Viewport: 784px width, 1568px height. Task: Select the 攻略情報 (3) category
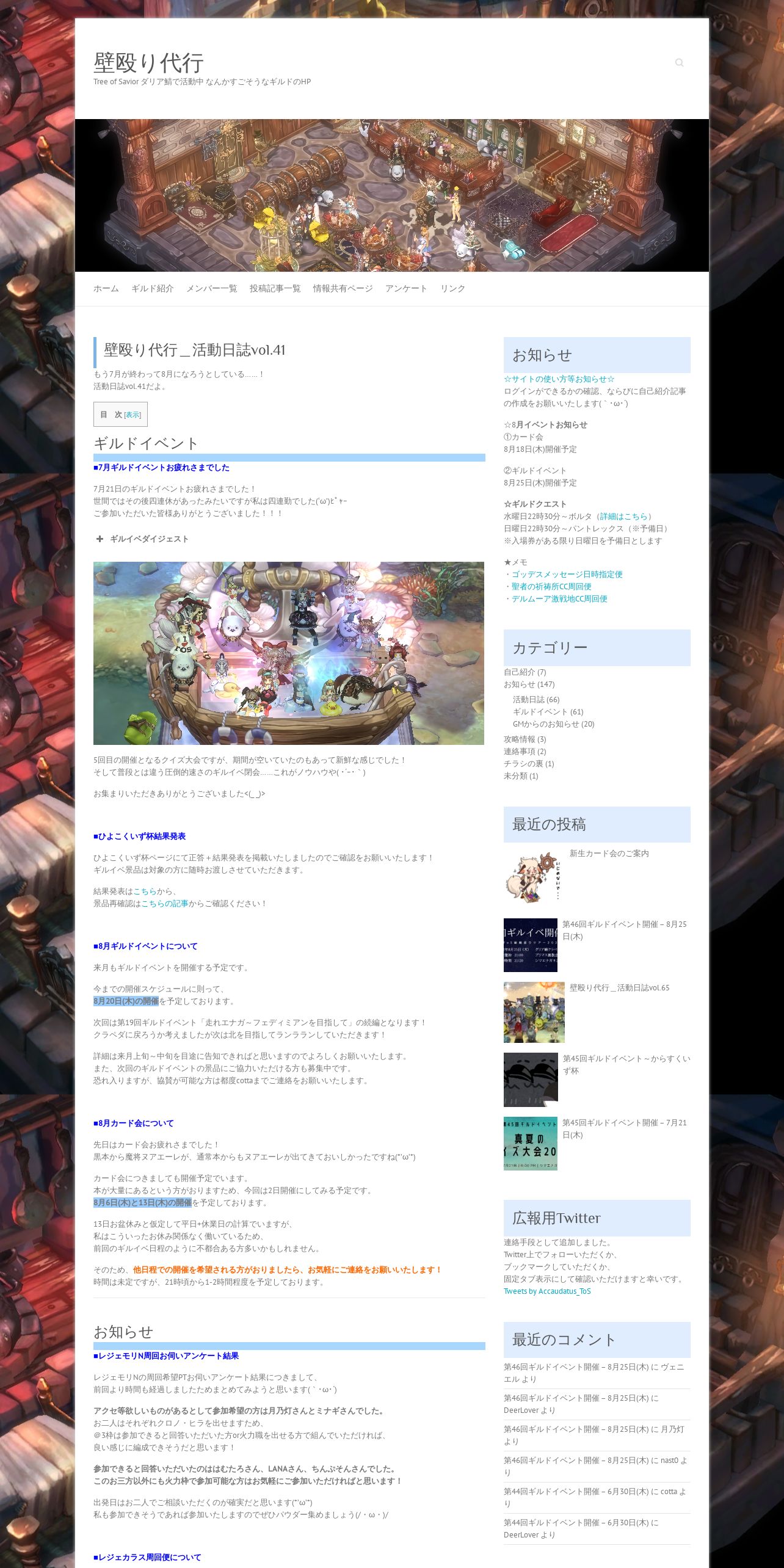pos(525,739)
